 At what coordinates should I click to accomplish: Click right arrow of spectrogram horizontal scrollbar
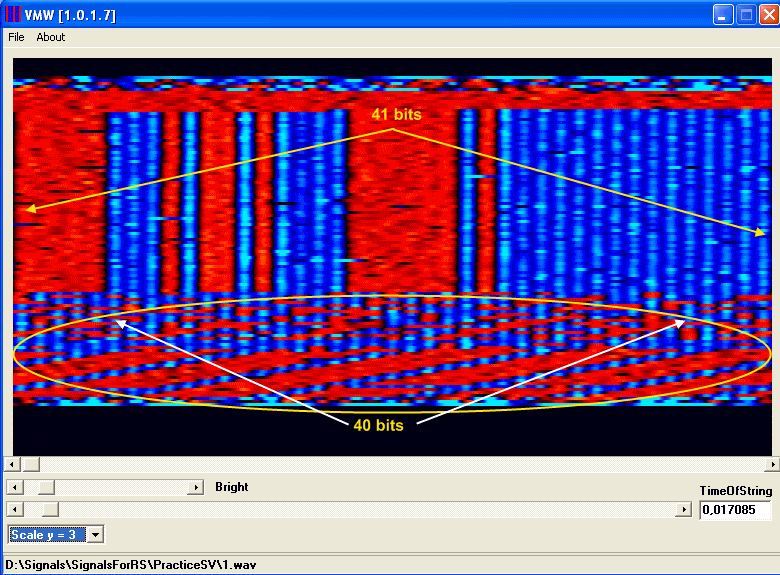(x=772, y=465)
